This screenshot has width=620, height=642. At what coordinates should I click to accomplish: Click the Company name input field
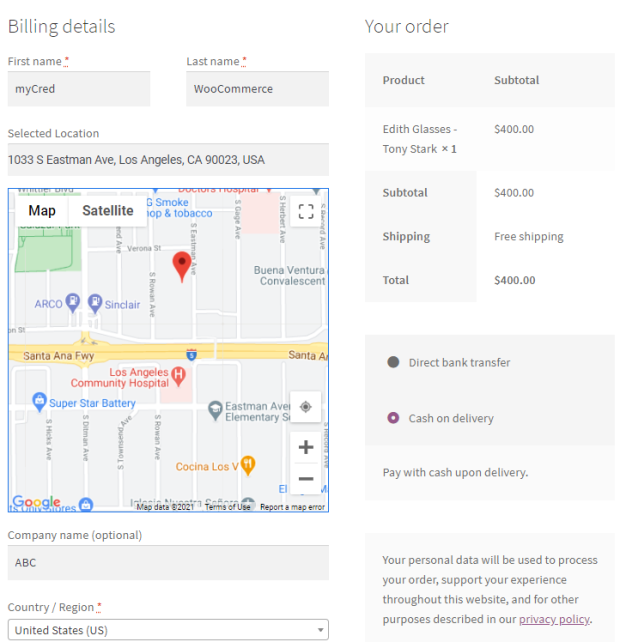coord(168,563)
